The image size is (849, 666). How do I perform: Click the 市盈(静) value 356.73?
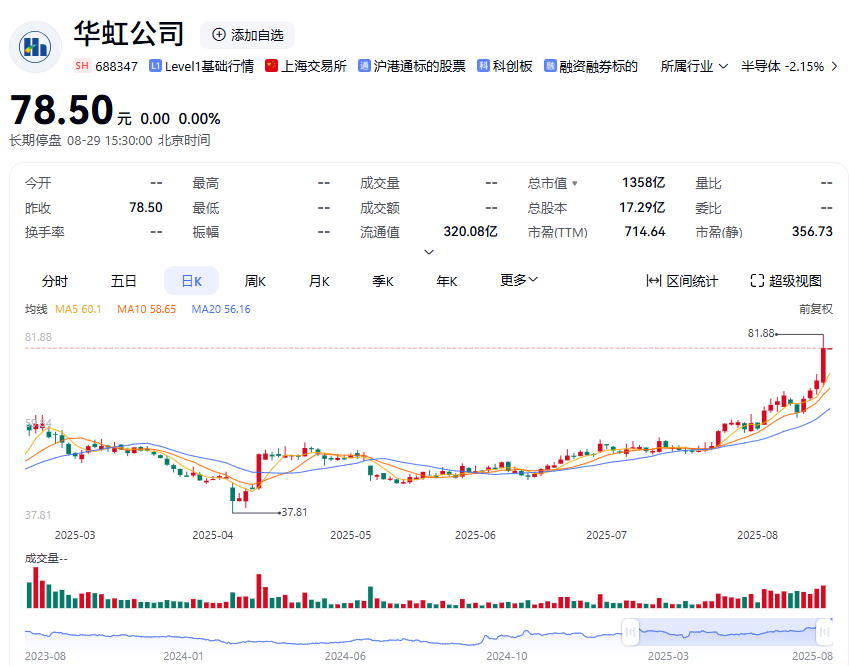pyautogui.click(x=812, y=232)
